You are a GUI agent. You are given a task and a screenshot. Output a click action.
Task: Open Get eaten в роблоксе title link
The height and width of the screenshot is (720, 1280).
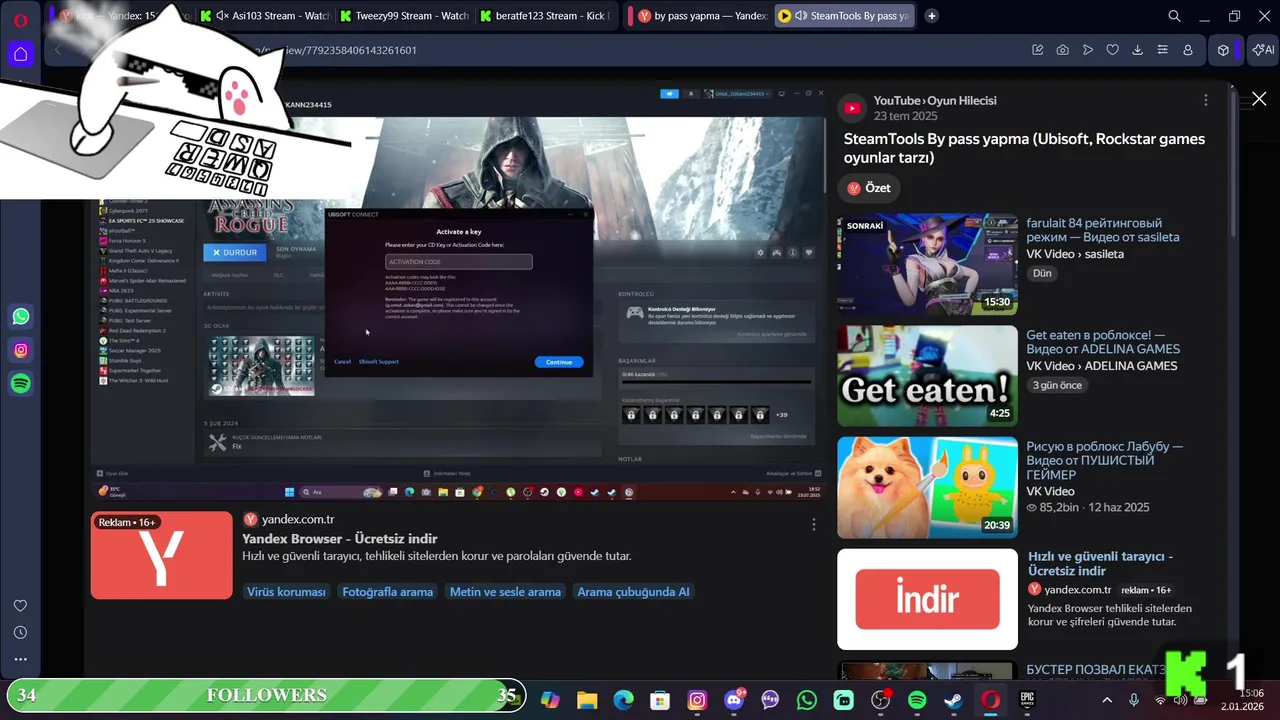[x=1103, y=342]
